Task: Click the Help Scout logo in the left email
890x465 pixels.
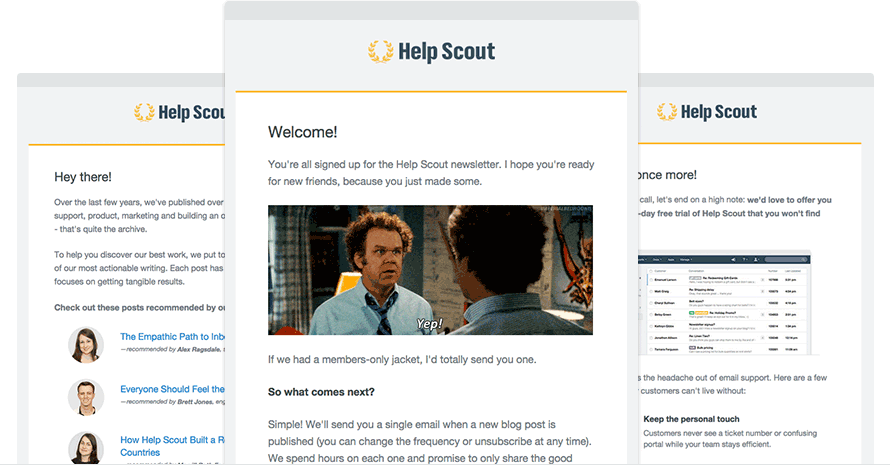Action: click(179, 112)
